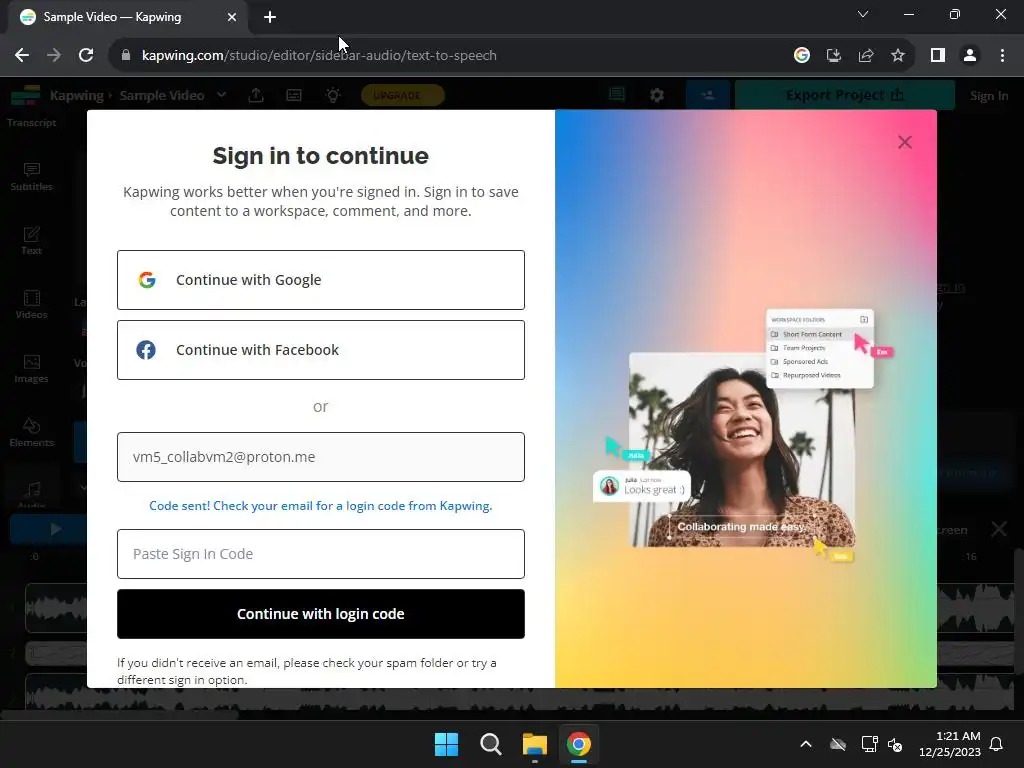Expand the Sample Video project dropdown
This screenshot has height=768, width=1024.
point(221,95)
